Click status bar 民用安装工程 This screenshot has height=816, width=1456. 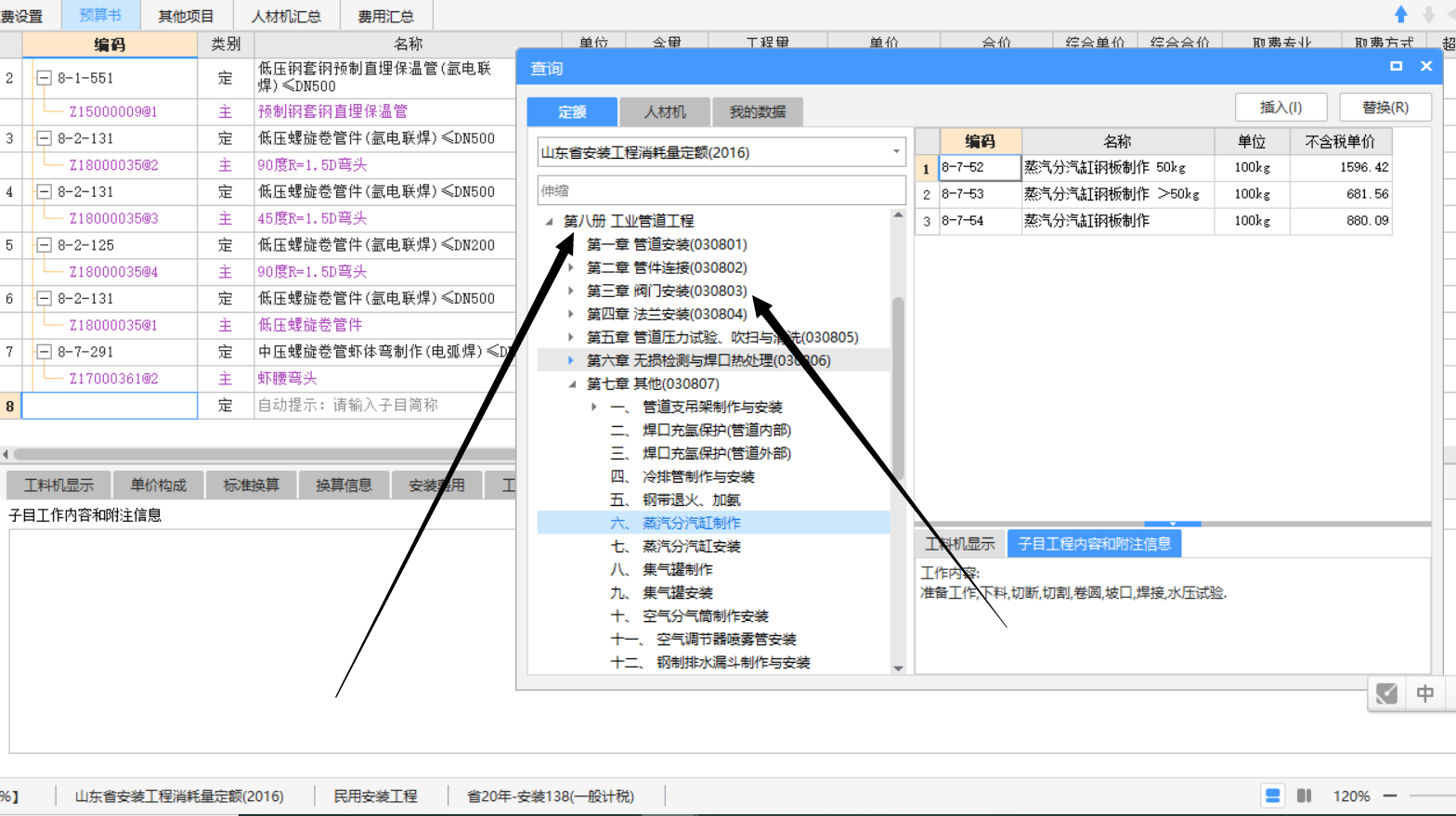point(375,796)
